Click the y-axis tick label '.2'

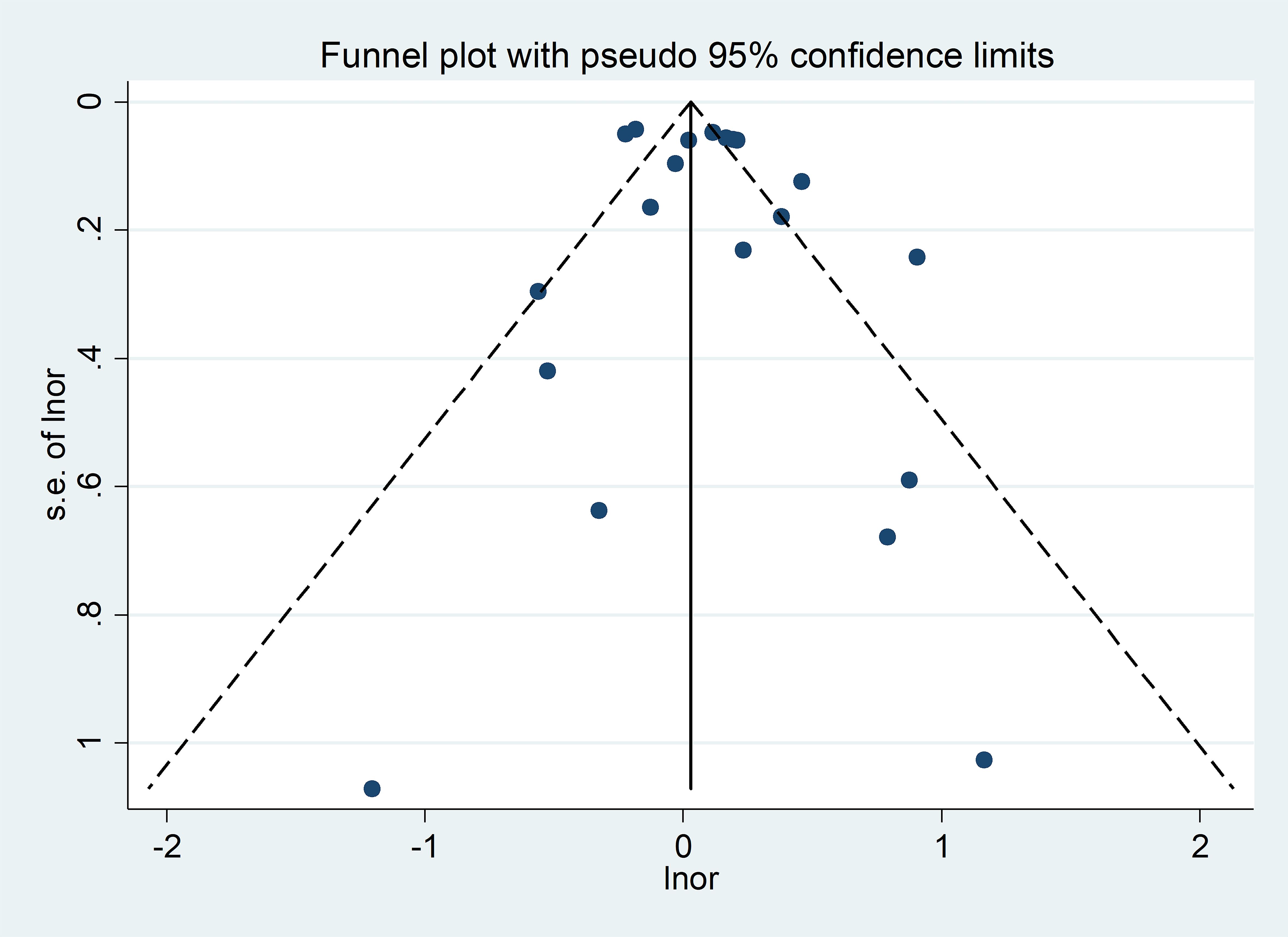90,229
